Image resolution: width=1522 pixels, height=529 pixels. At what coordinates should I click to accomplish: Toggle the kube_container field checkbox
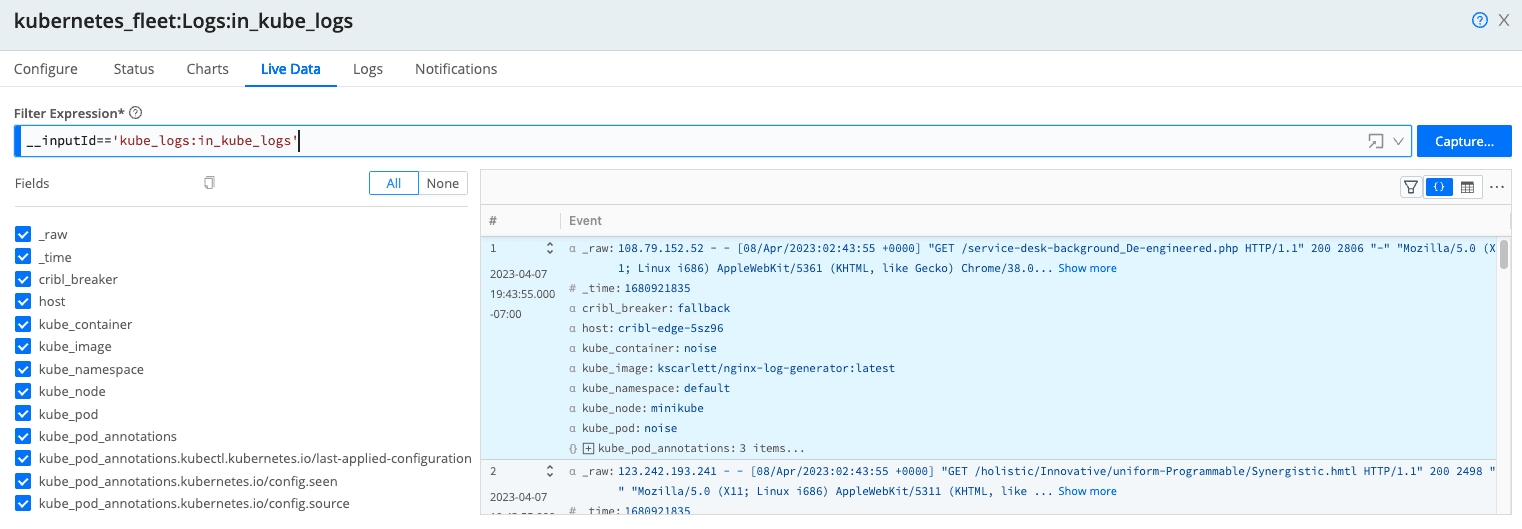coord(24,324)
